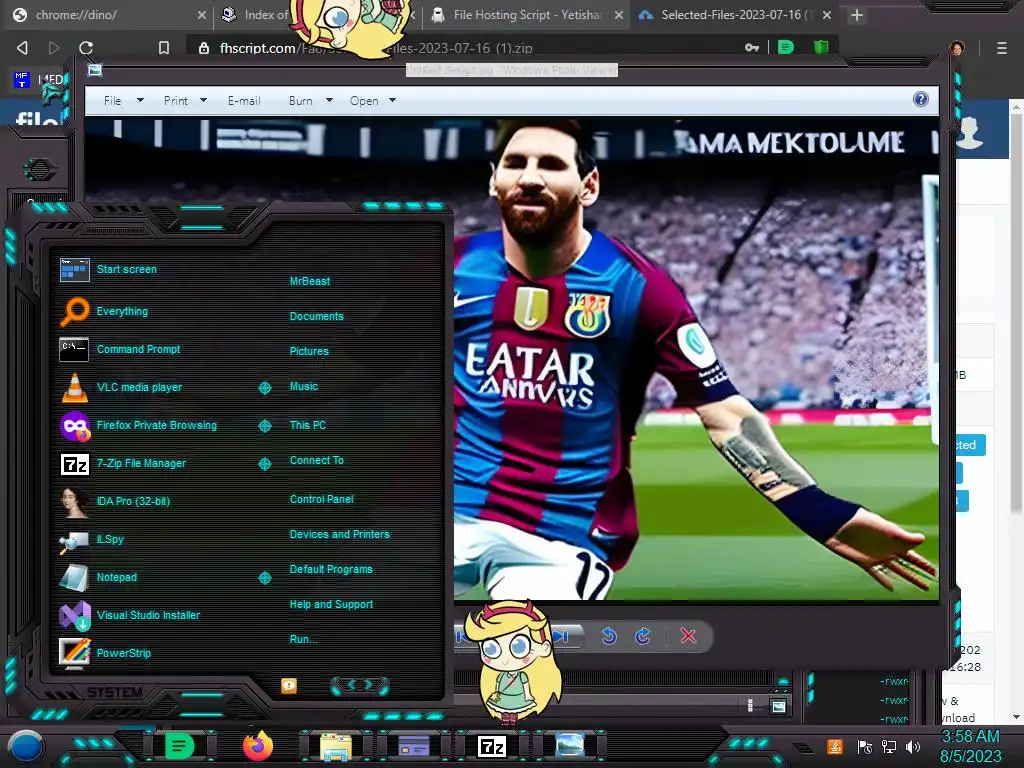Open Notepad from start menu
This screenshot has width=1024, height=768.
[x=98, y=577]
